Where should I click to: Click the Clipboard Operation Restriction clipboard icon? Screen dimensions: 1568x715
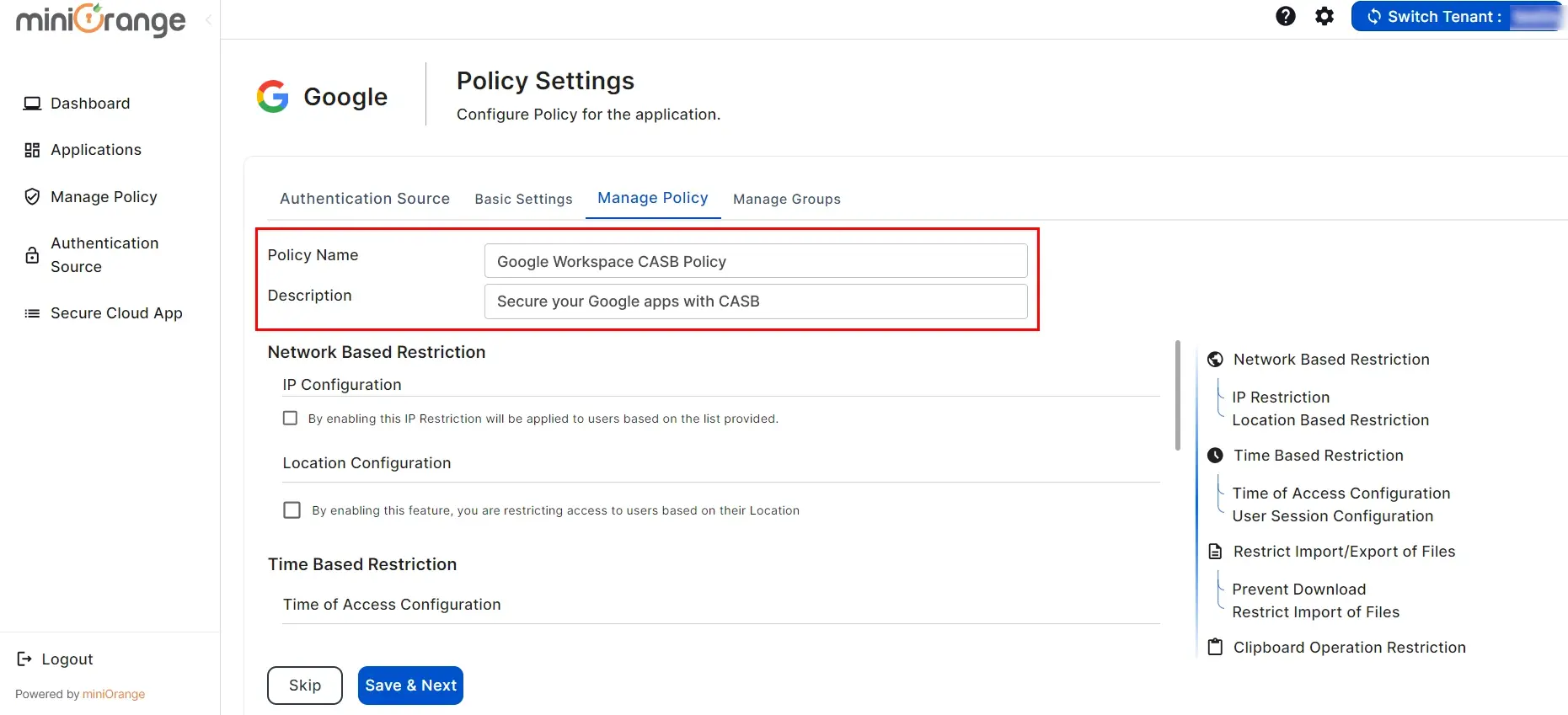[1215, 647]
